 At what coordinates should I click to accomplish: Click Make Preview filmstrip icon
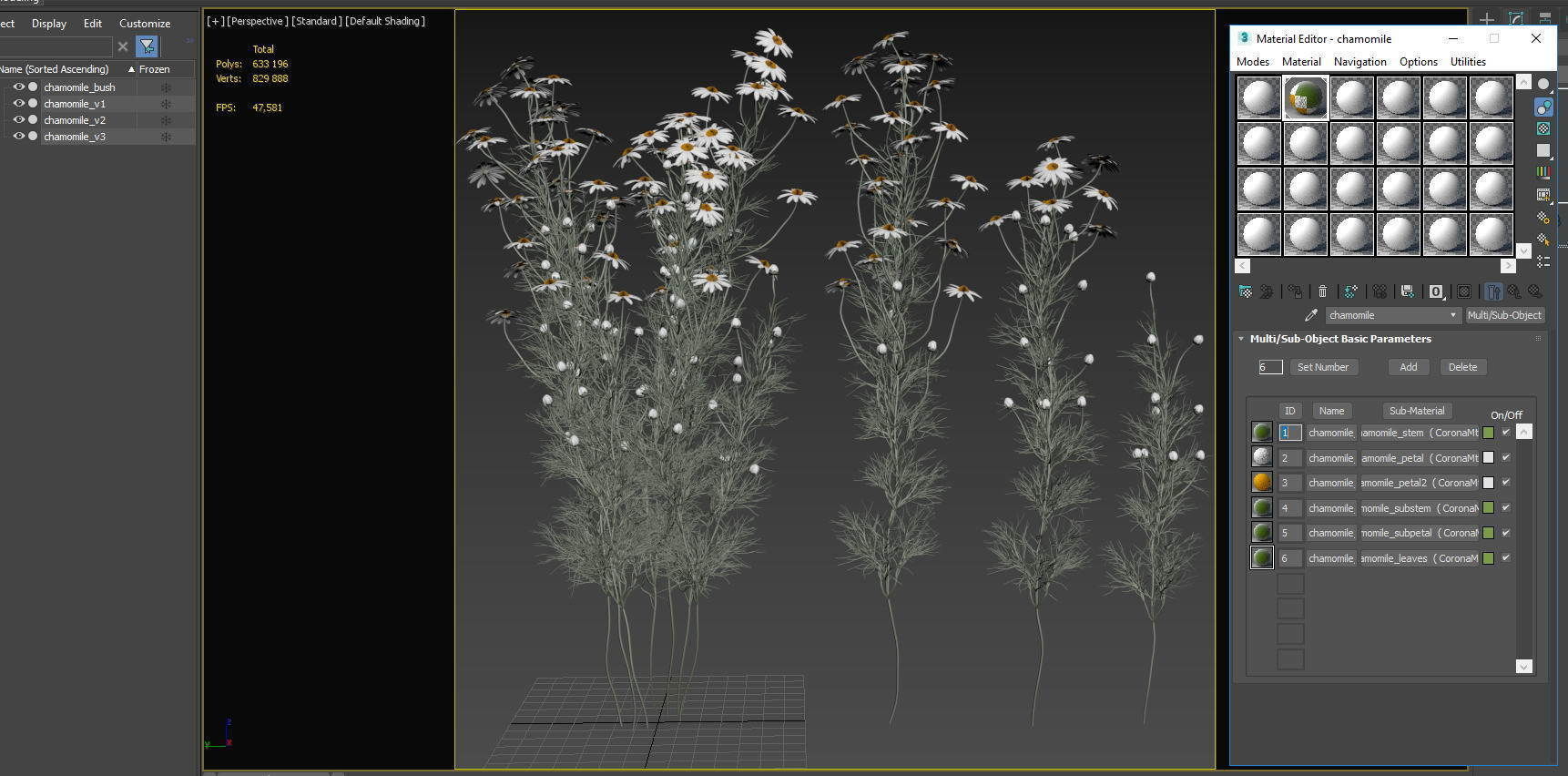coord(1543,195)
